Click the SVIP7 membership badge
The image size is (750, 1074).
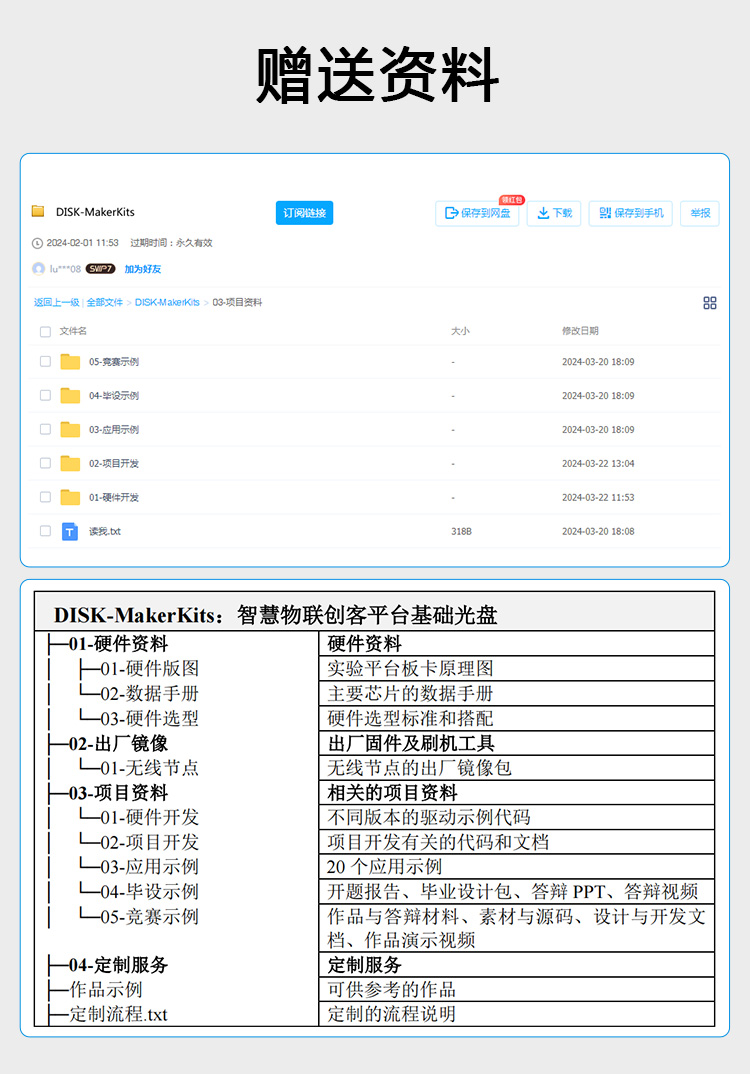pyautogui.click(x=100, y=269)
